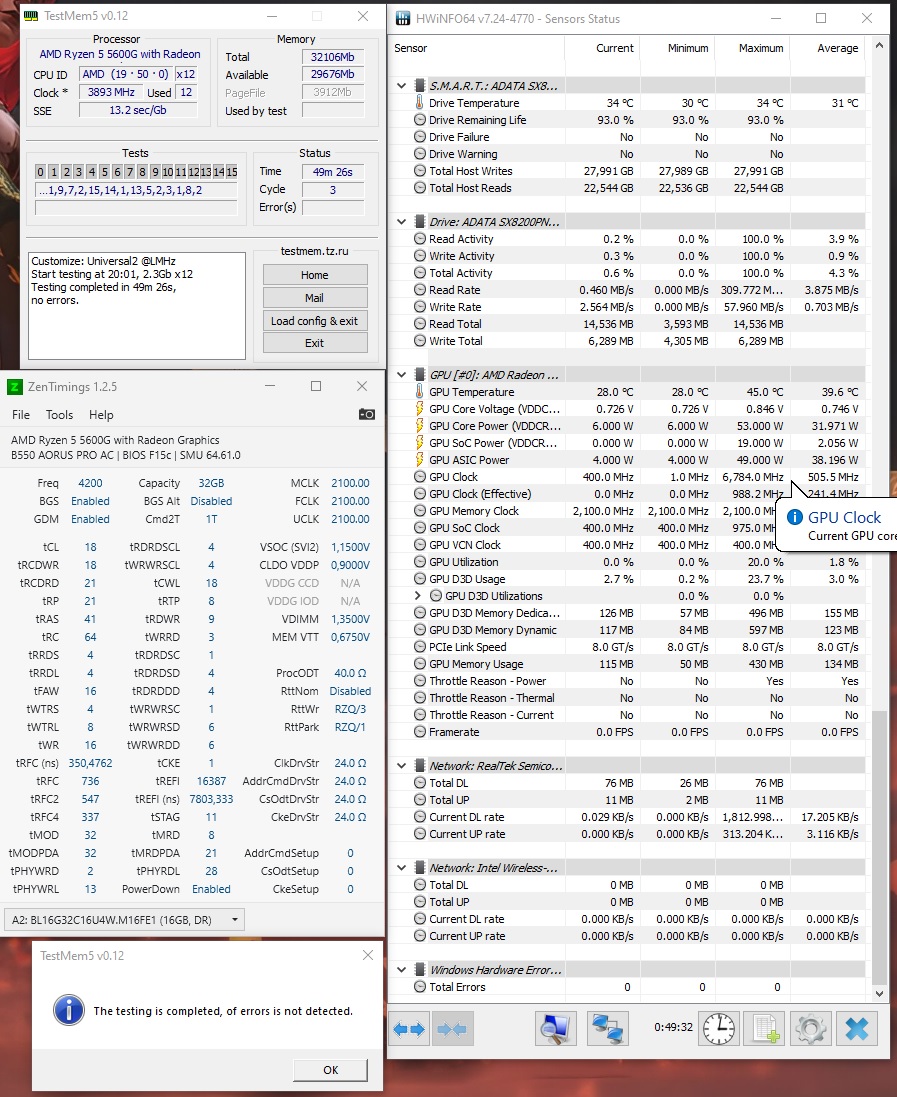Confirm the completion dialog with OK
Screen dimensions: 897x1097
coord(330,1070)
